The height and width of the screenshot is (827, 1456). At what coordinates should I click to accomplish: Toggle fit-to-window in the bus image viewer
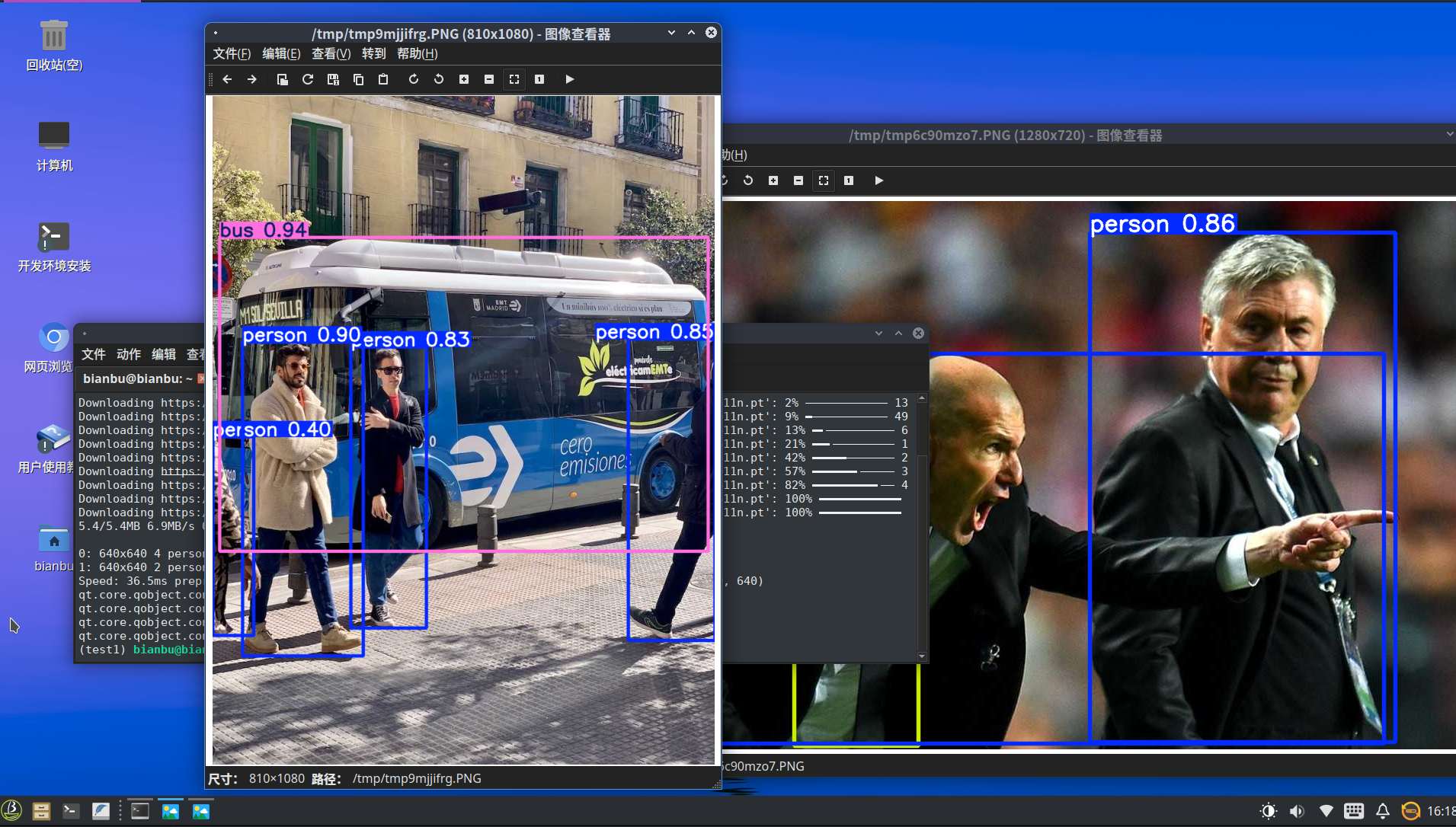click(x=514, y=79)
